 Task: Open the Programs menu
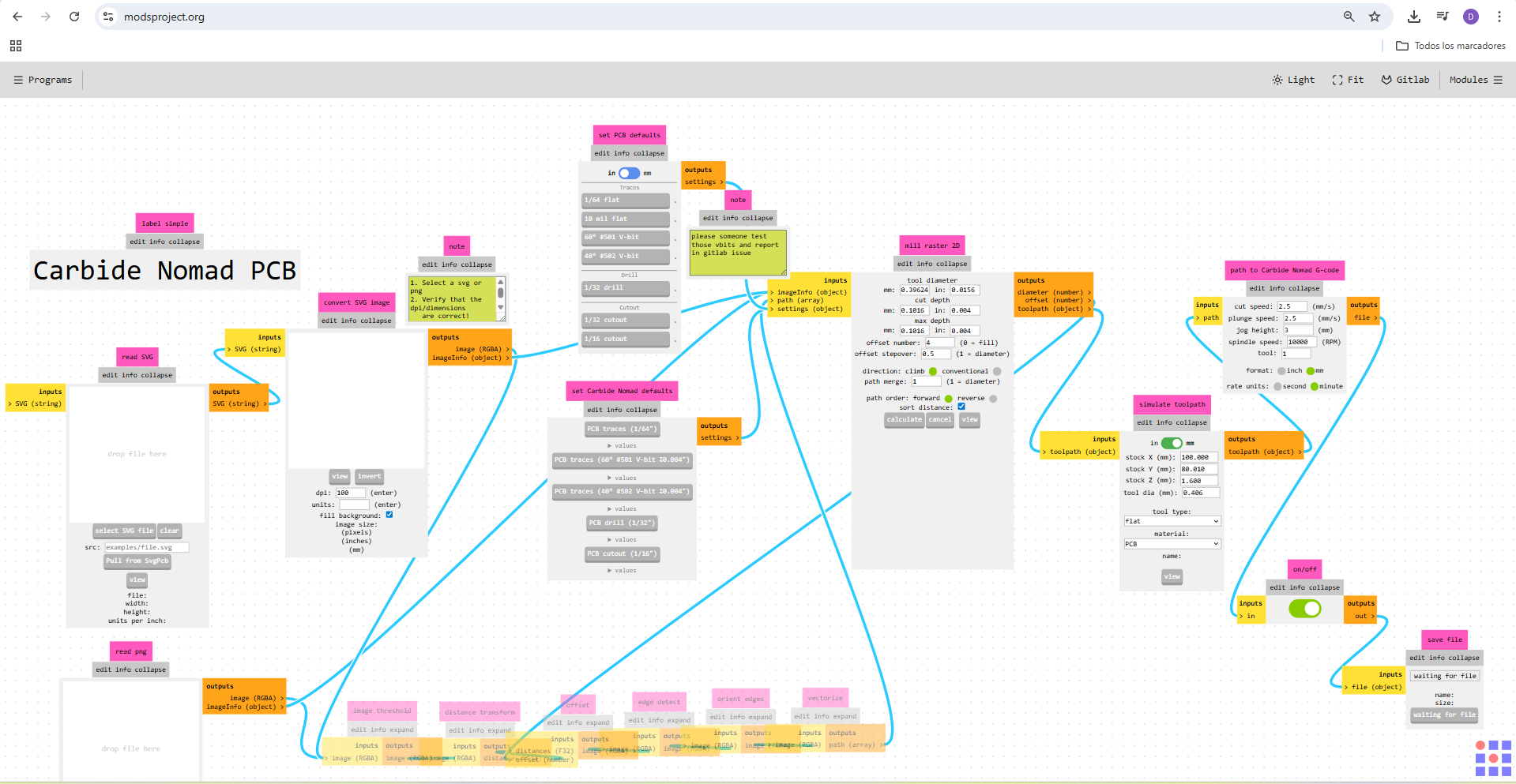click(x=43, y=80)
